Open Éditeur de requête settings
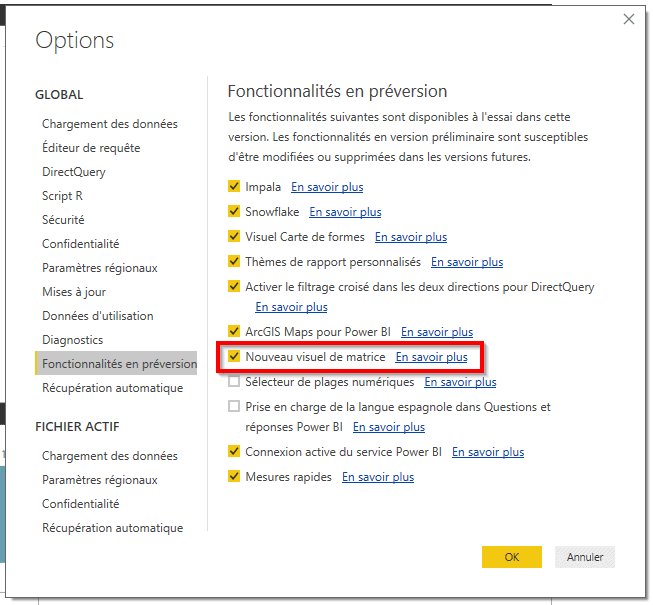 point(91,148)
